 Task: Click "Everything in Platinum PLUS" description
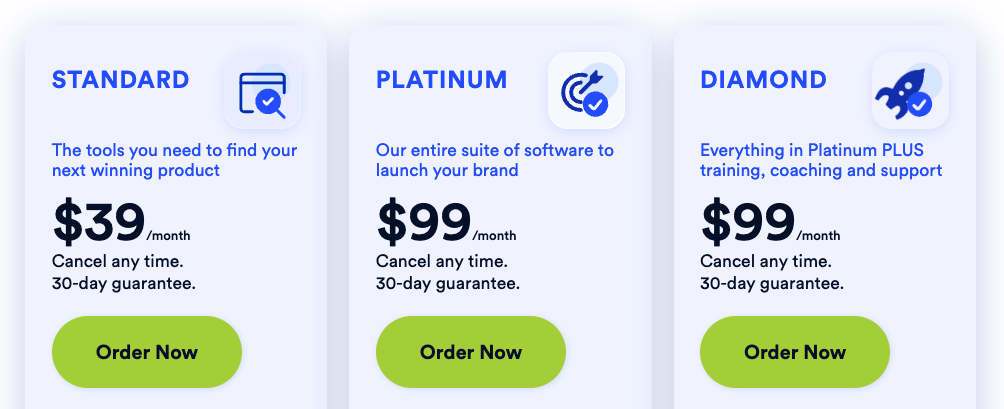pos(820,160)
